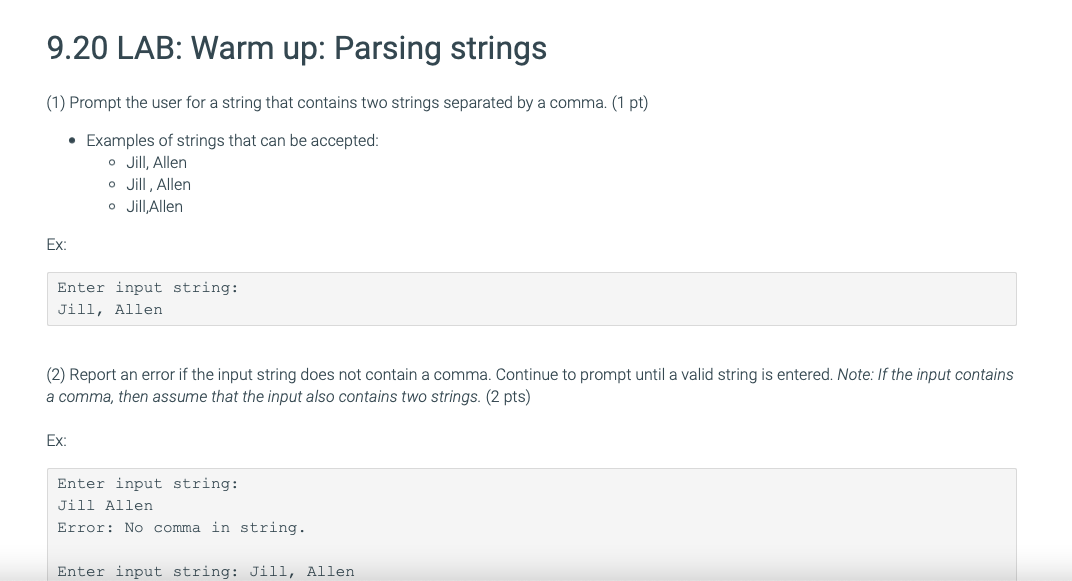
Task: Click the list item "Jill , Allen" with spaced comma
Action: pyautogui.click(x=158, y=185)
